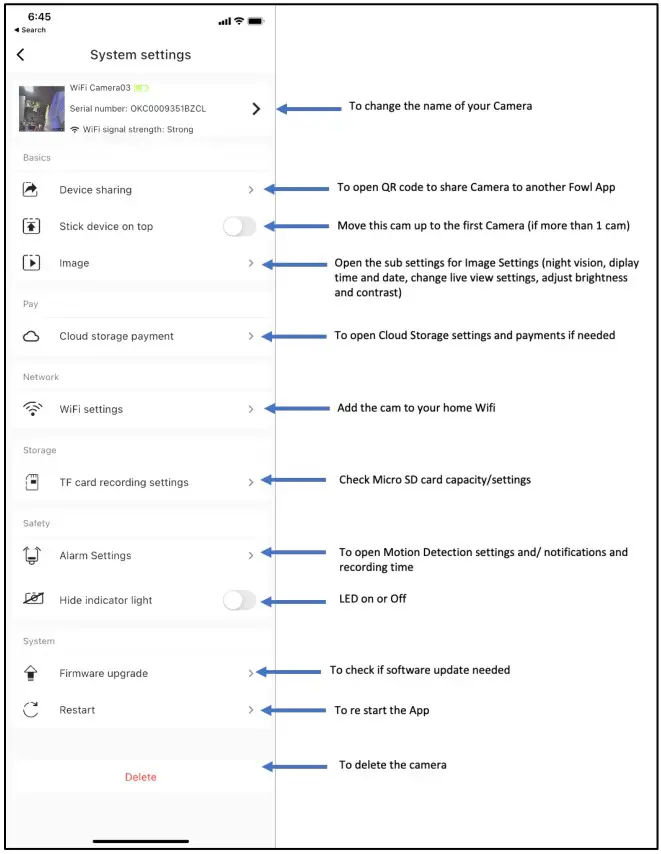Open TF card recording settings entry

[x=123, y=482]
